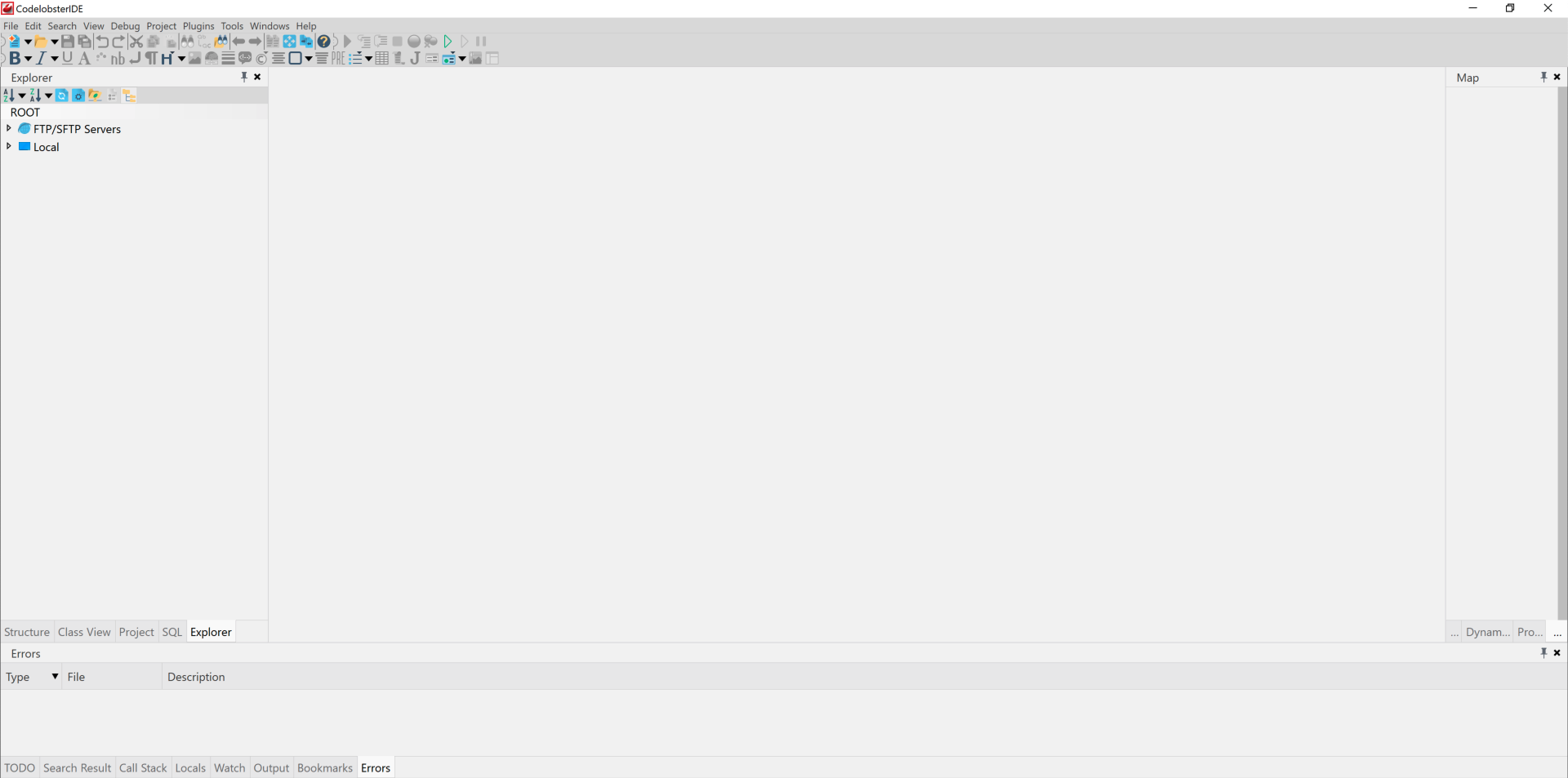Click the Description column header

[196, 677]
